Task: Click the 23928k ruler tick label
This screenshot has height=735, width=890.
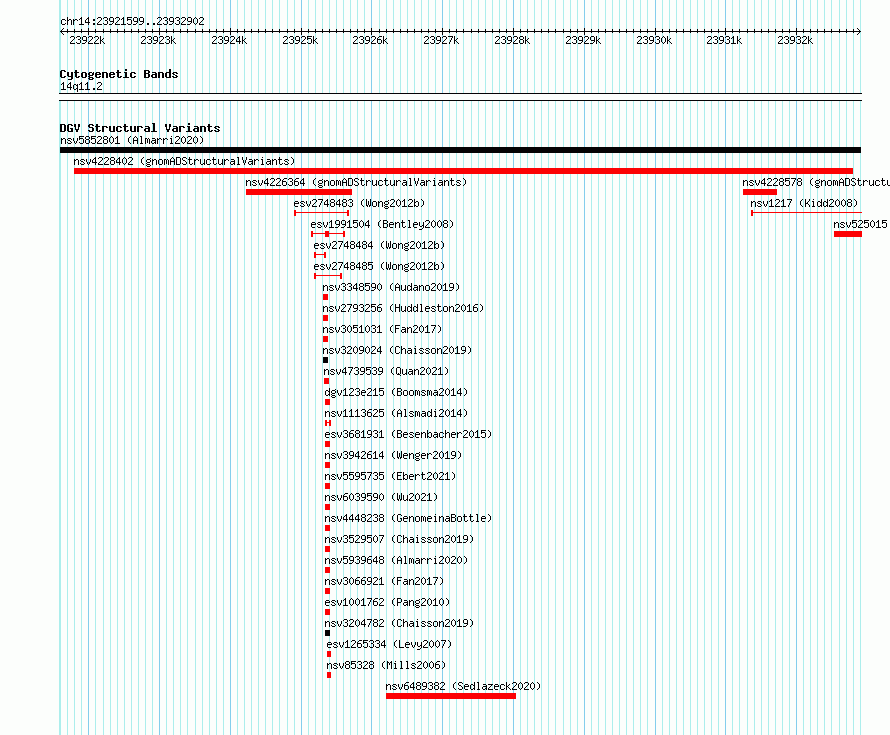Action: pyautogui.click(x=512, y=40)
